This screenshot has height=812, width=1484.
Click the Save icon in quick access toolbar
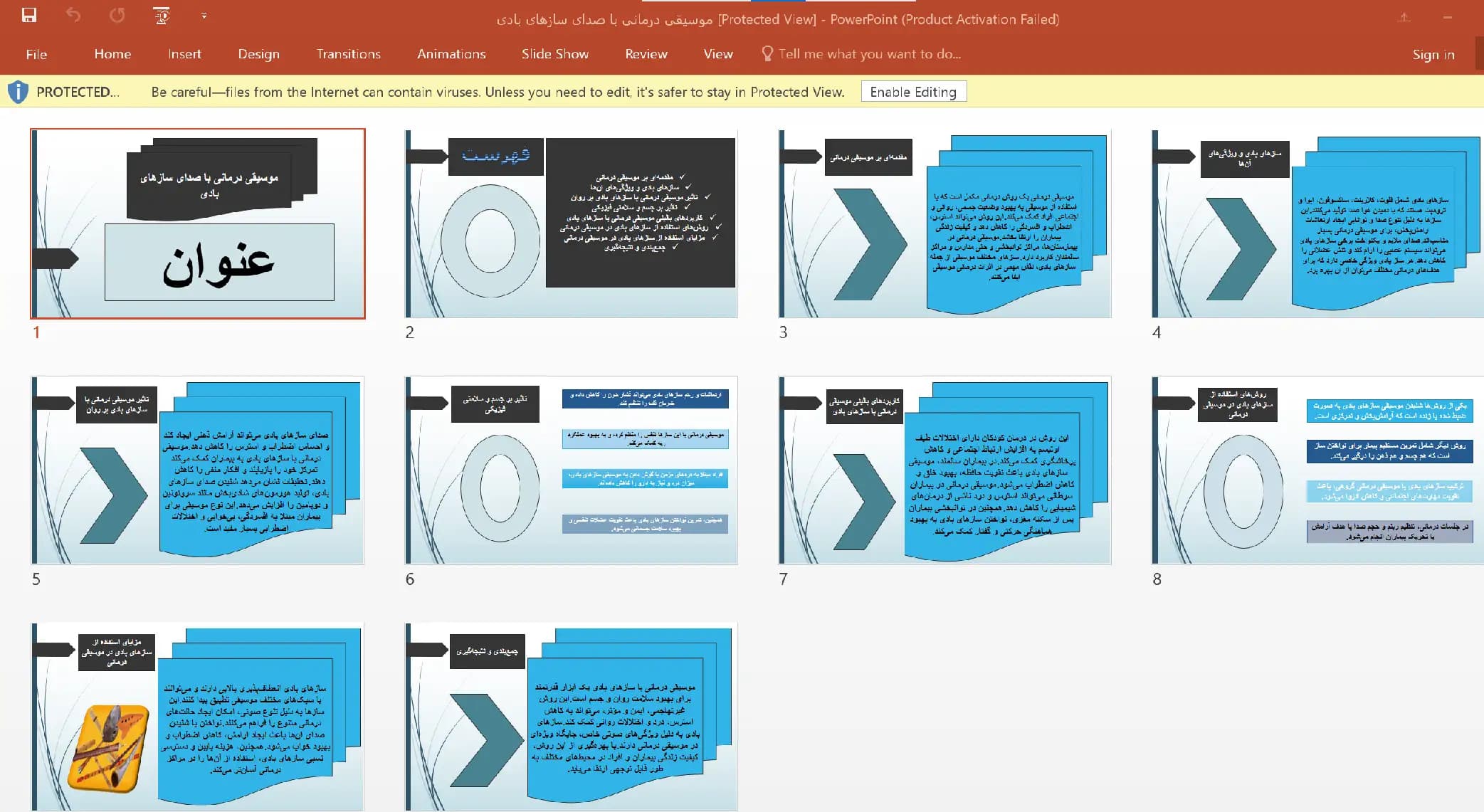pos(29,15)
